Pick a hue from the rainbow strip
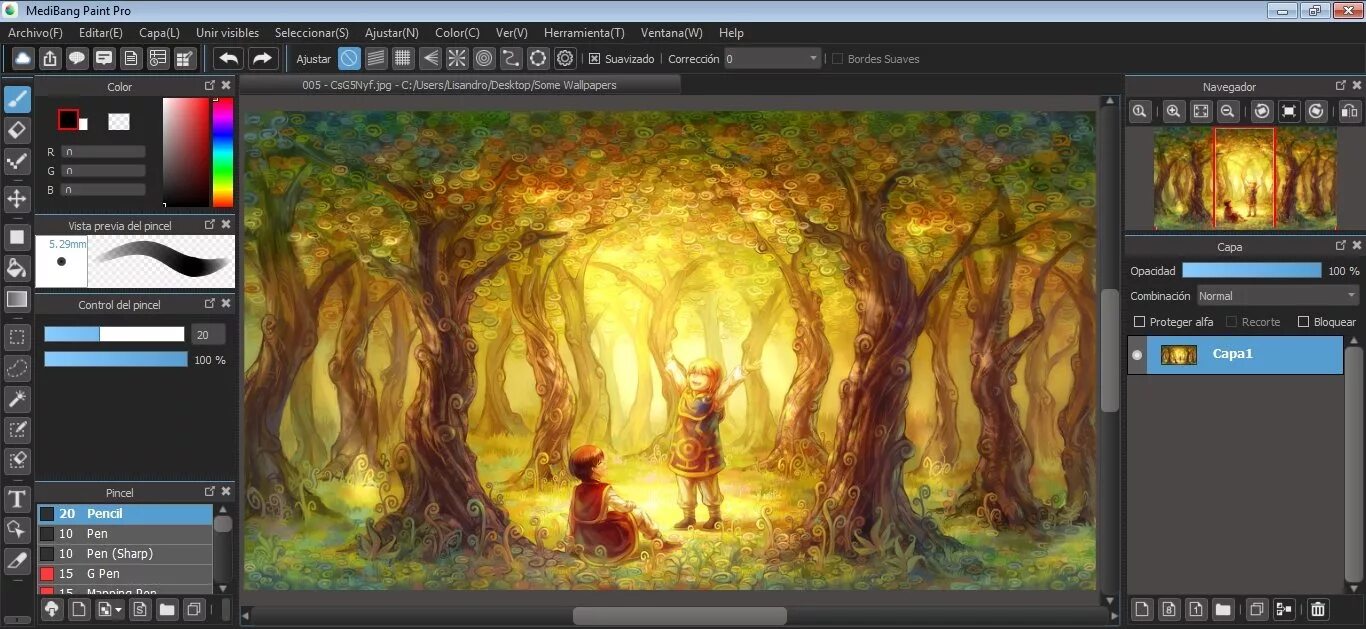Image resolution: width=1366 pixels, height=629 pixels. coord(223,152)
